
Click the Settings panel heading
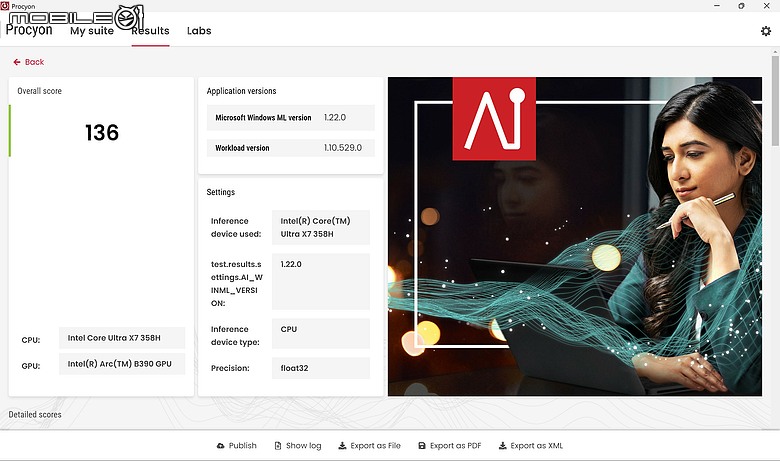(221, 192)
